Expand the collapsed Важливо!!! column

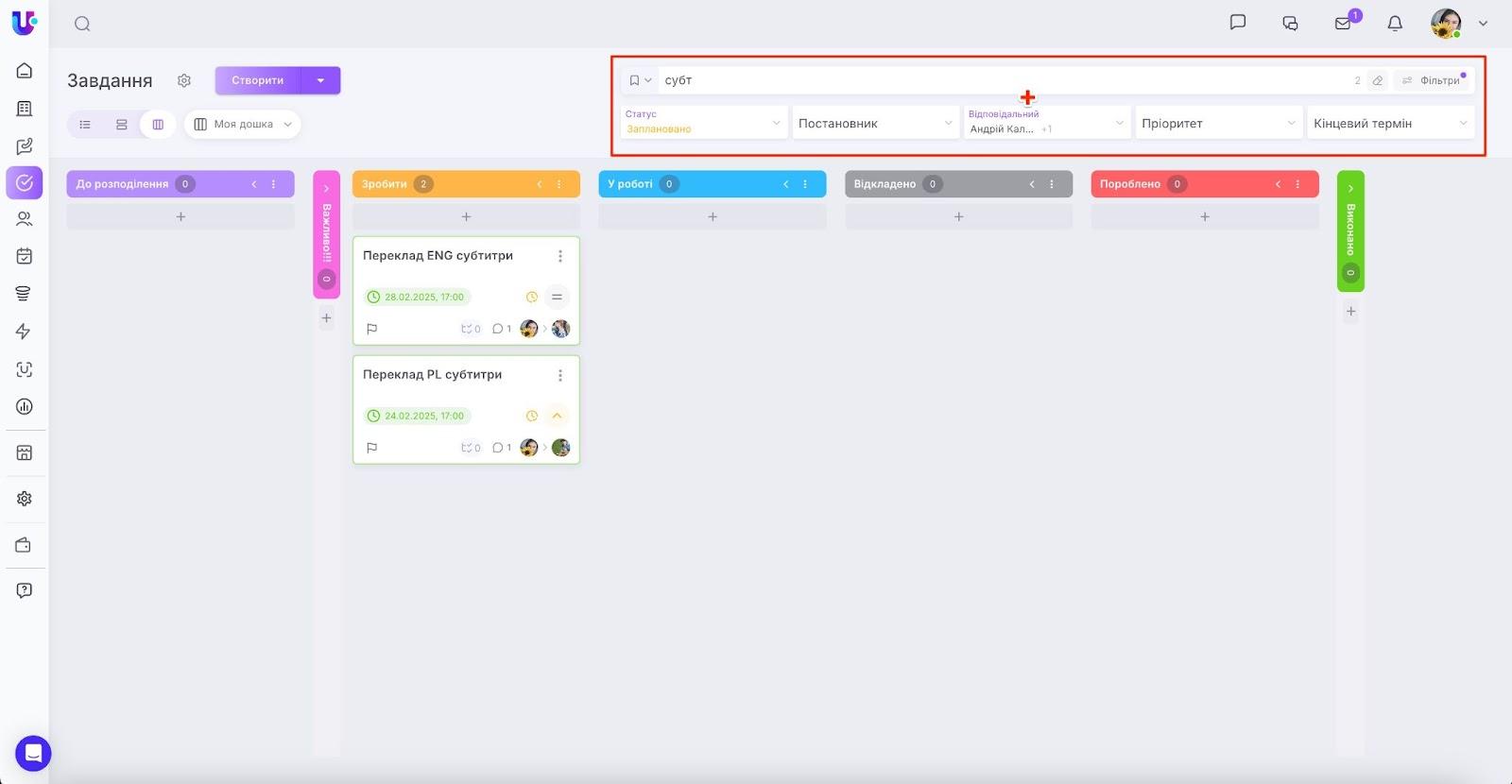[326, 188]
